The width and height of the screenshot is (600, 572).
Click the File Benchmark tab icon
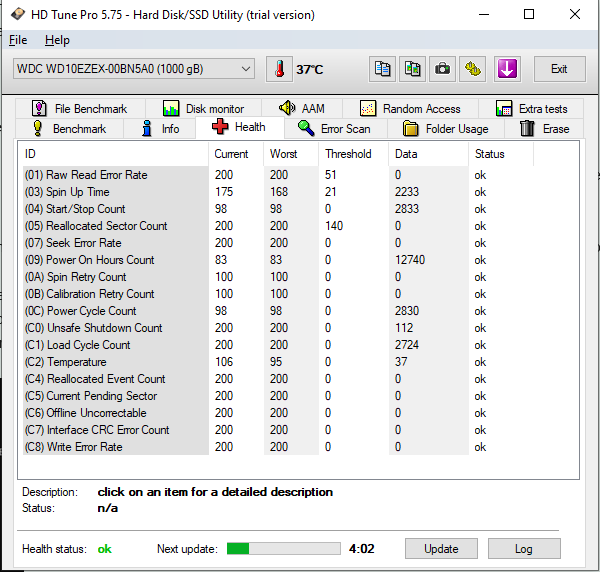pos(39,109)
